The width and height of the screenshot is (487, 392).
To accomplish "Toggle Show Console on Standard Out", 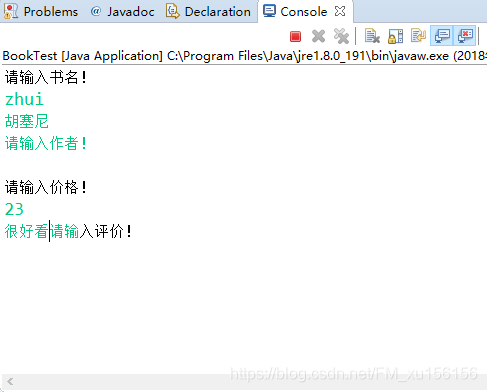I will [442, 36].
